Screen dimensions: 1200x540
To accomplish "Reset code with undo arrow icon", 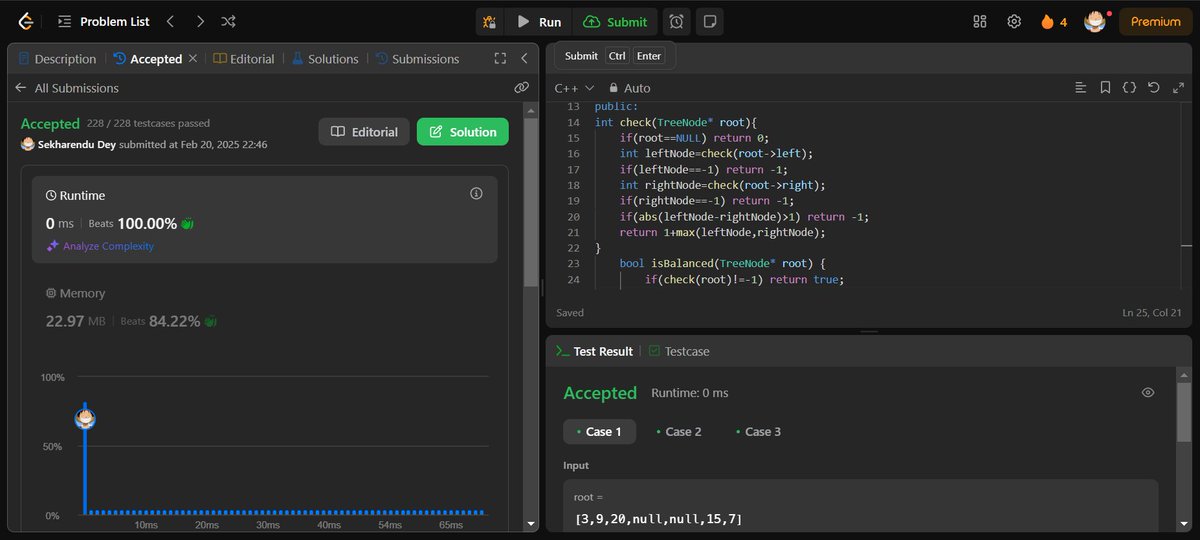I will 1153,88.
